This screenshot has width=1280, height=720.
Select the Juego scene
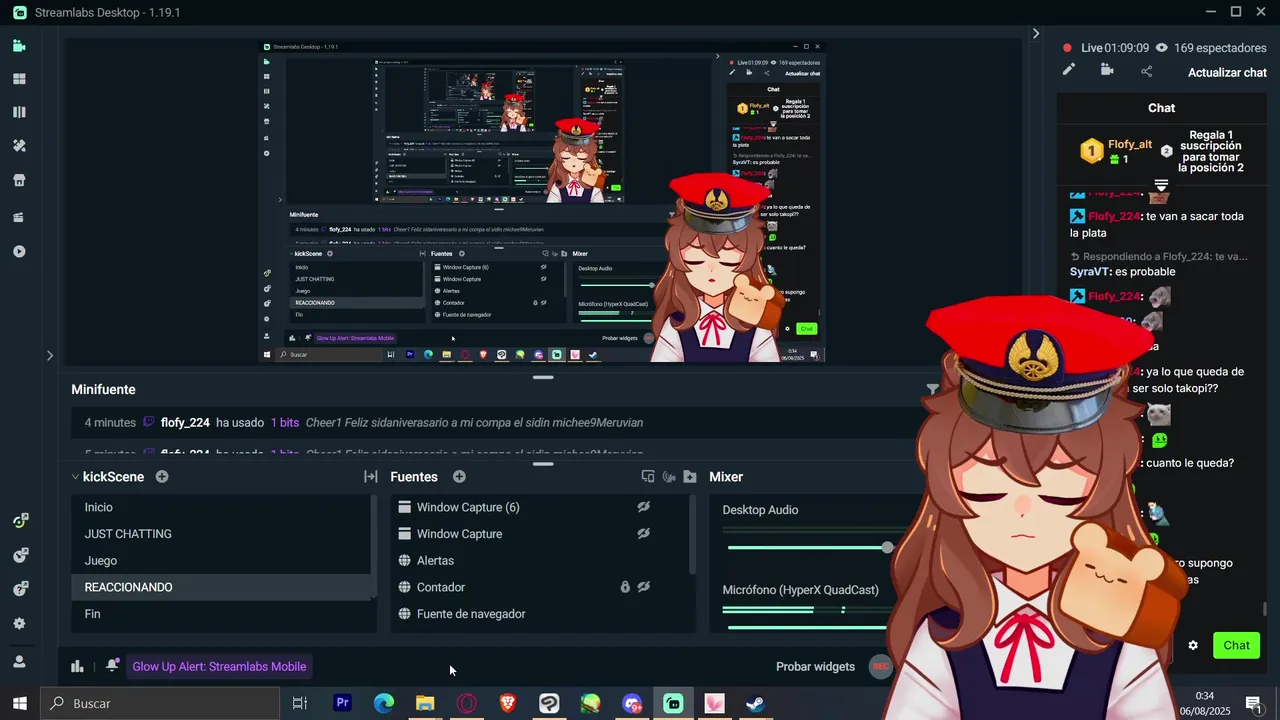tap(221, 561)
